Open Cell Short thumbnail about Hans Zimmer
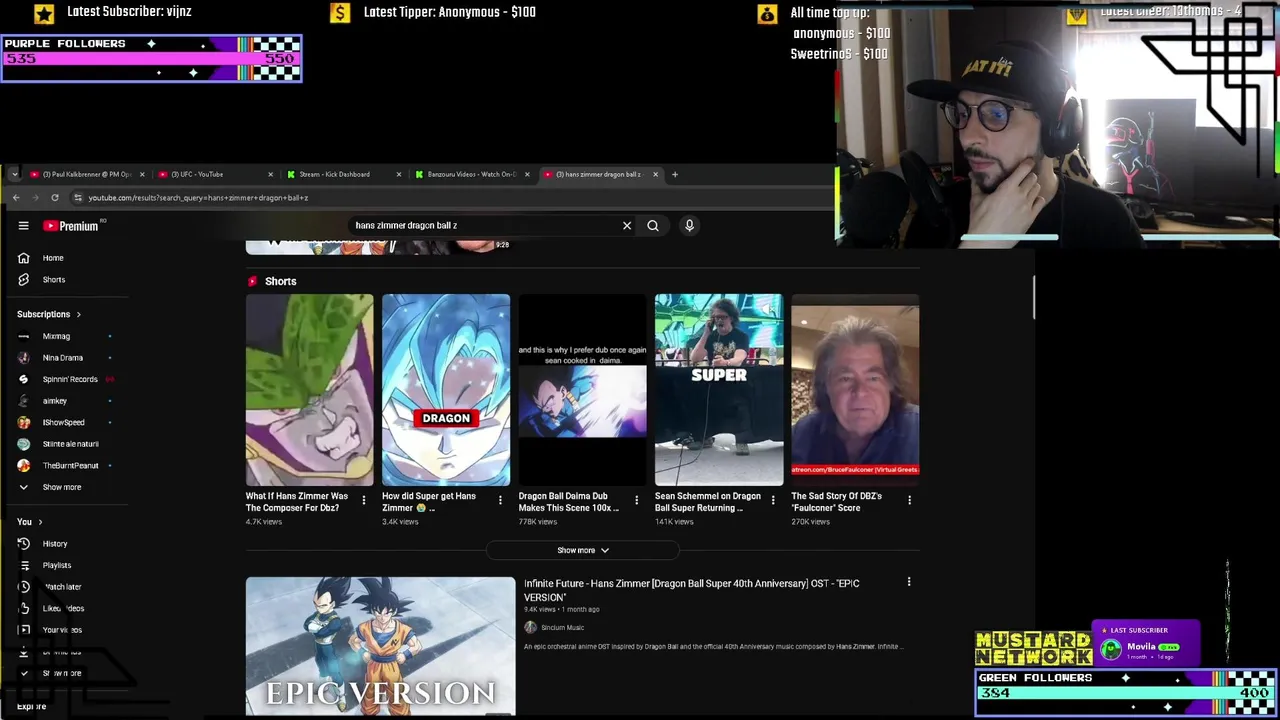 (x=310, y=390)
